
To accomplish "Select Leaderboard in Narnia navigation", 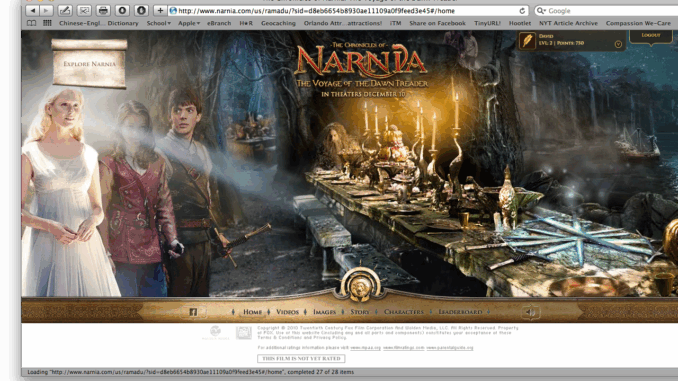I will tap(460, 312).
